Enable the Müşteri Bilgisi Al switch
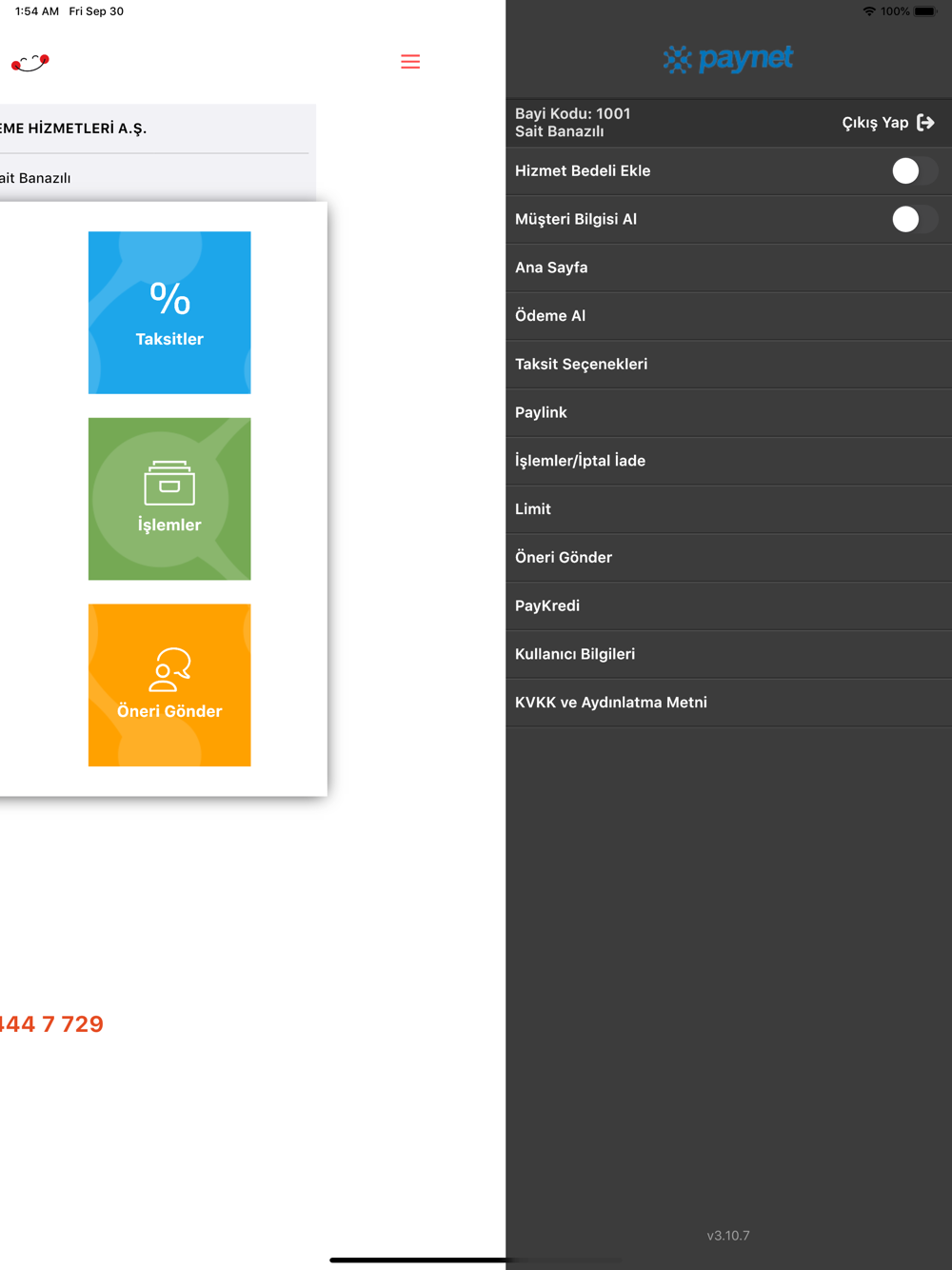Screen dimensions: 952x1270 (915, 219)
